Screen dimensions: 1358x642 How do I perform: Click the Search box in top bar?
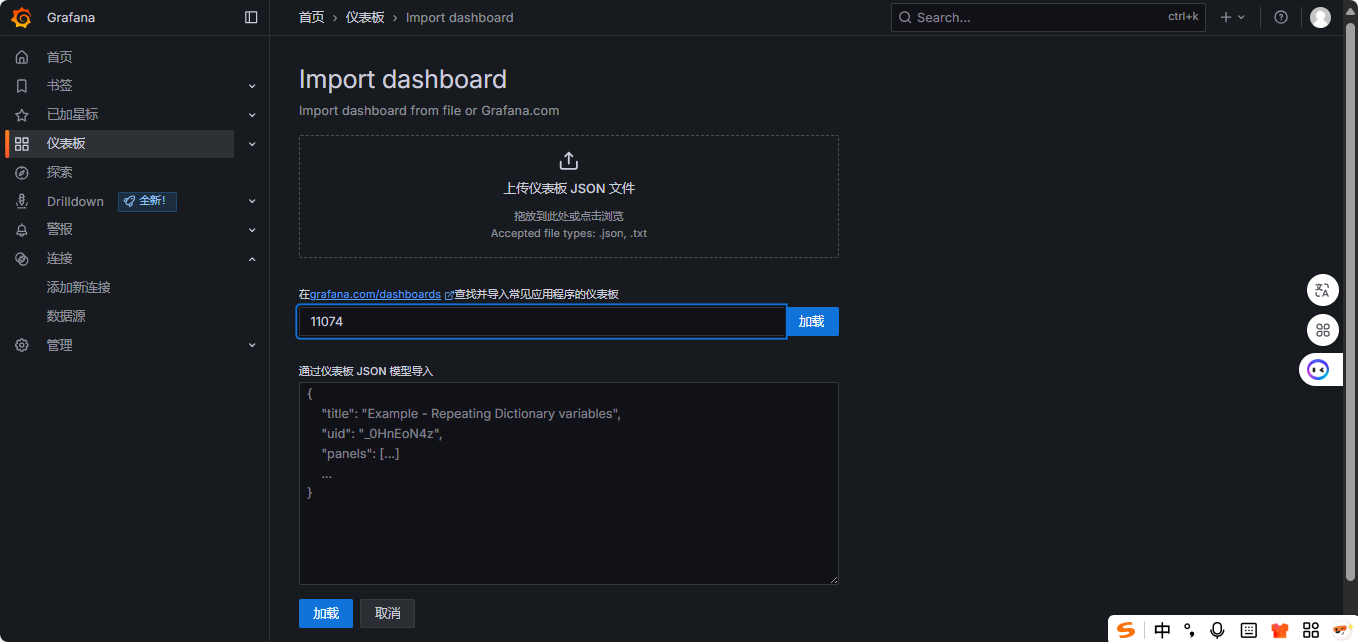(x=1048, y=17)
